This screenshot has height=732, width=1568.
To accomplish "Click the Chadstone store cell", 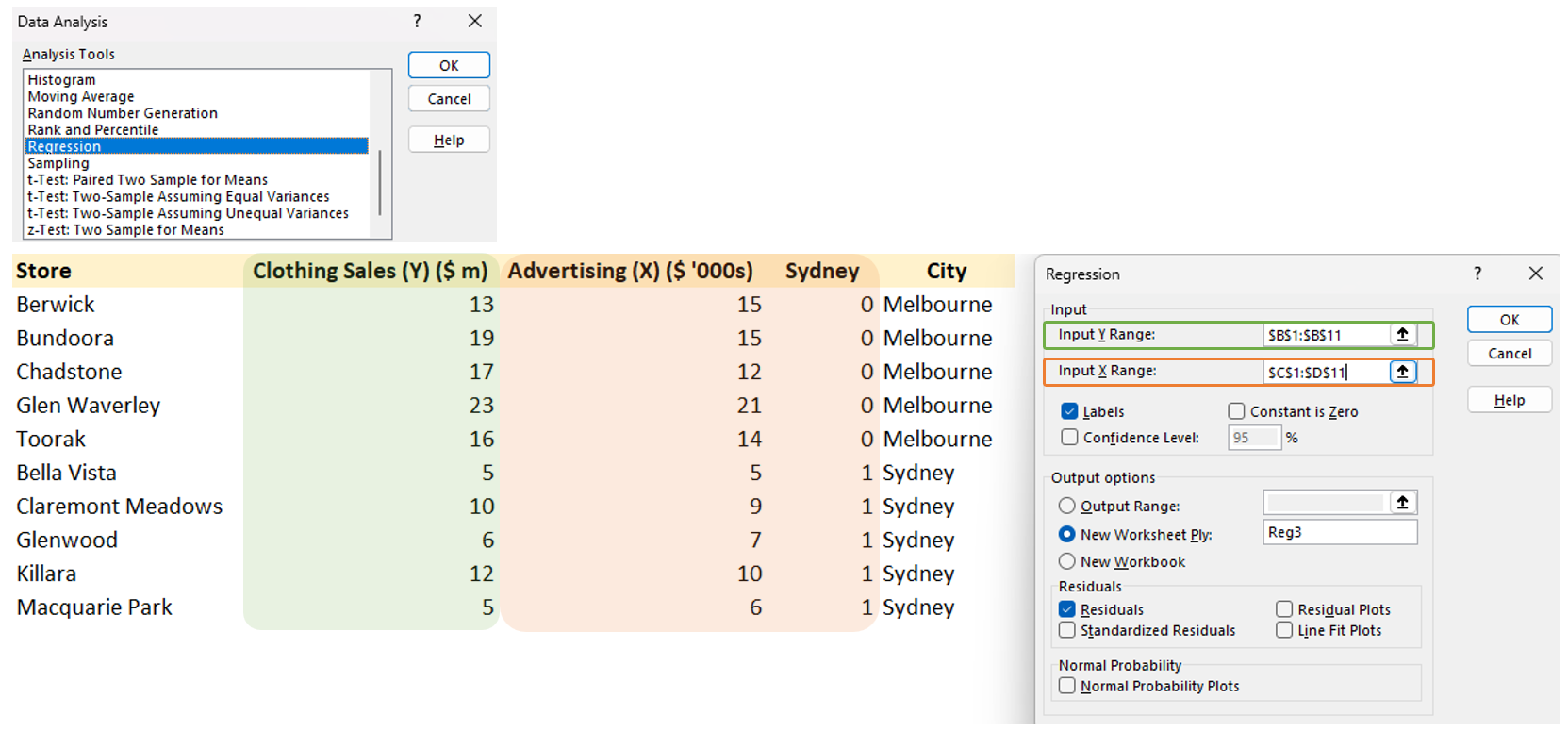I will pos(69,372).
